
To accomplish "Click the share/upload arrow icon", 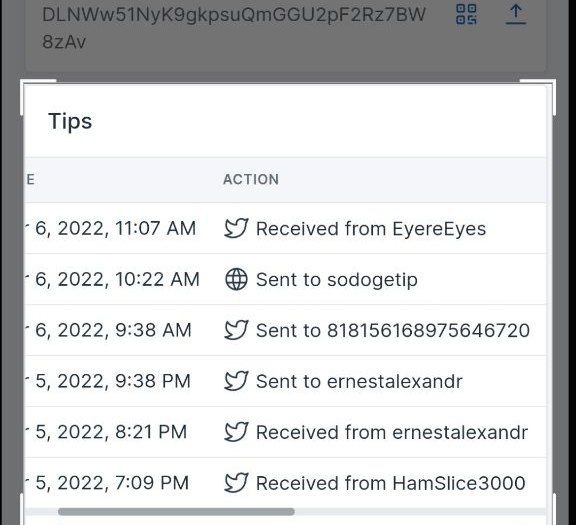I will (x=516, y=14).
